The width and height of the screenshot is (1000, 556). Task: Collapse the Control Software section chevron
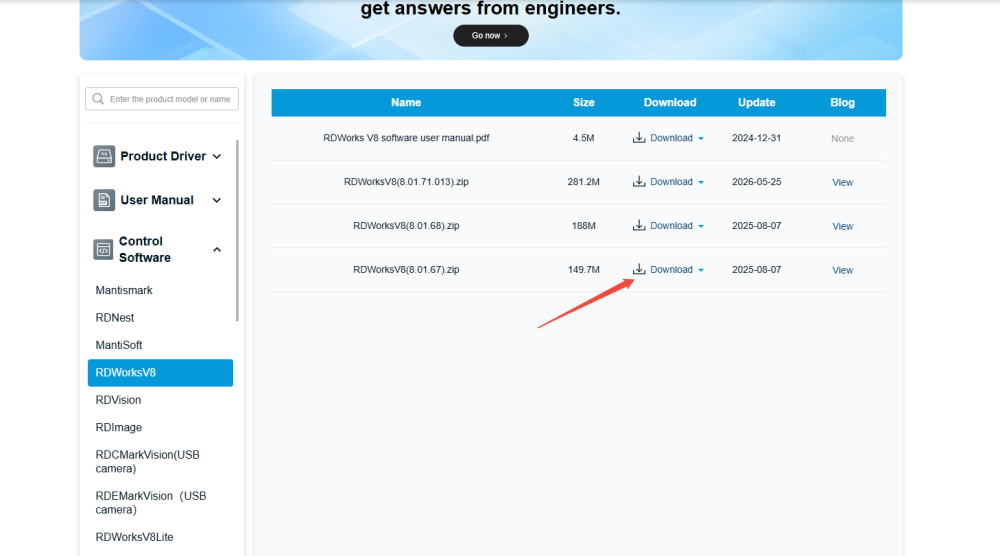point(217,249)
